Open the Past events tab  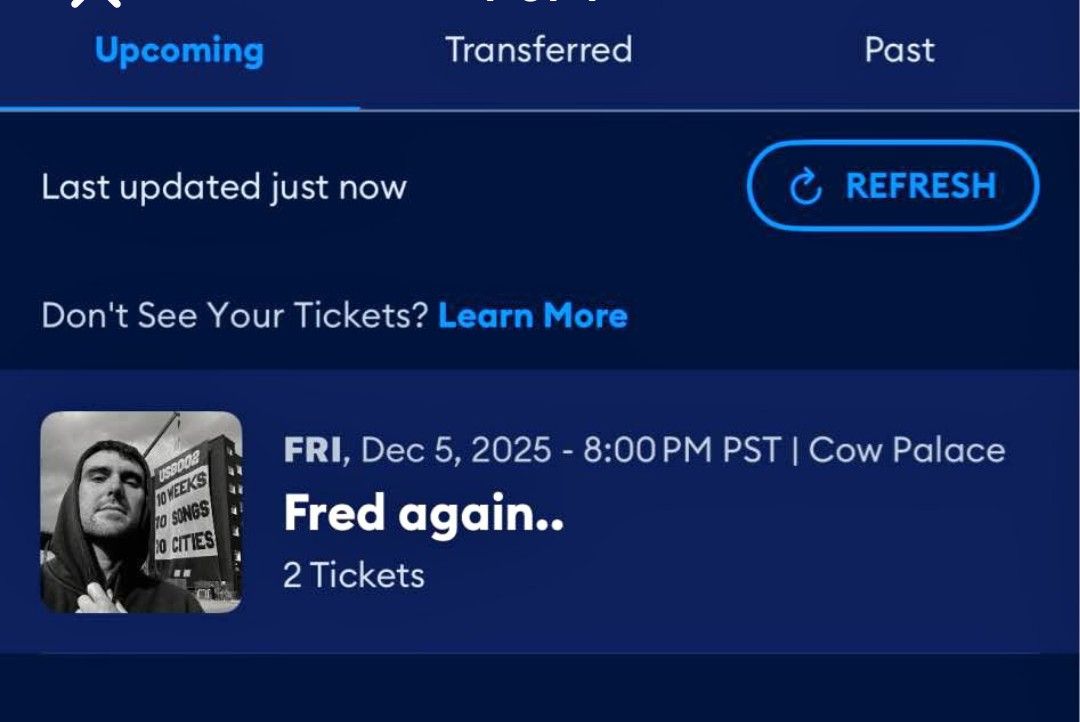[898, 50]
